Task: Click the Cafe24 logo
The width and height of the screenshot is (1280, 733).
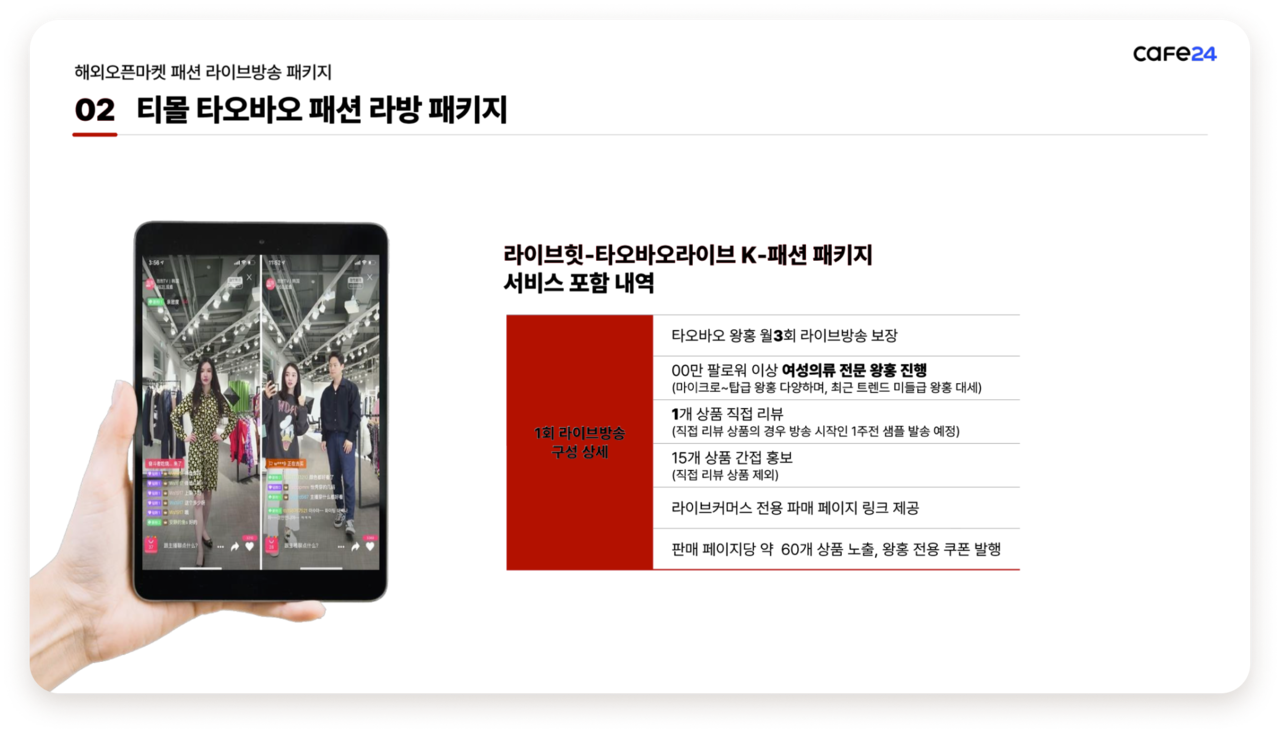Action: (x=1175, y=53)
